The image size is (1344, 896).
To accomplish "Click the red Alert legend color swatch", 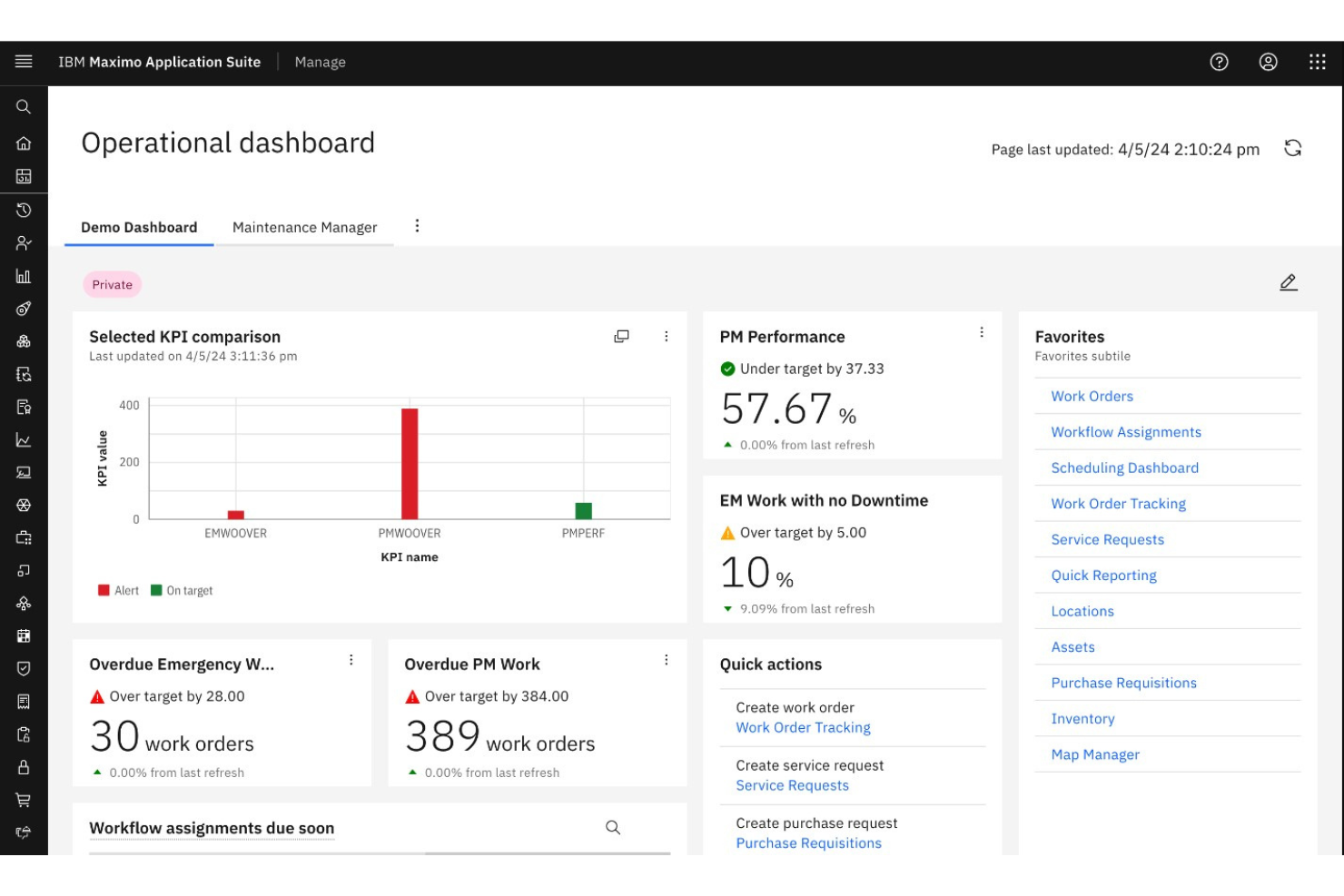I will pos(104,590).
